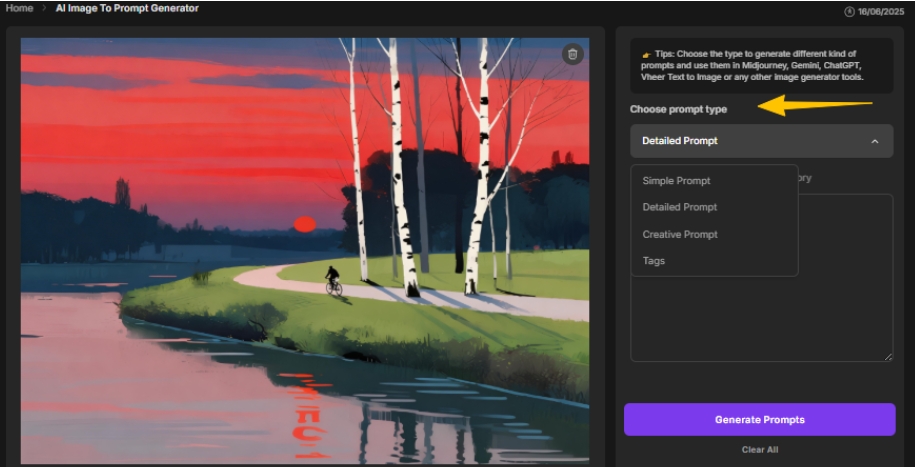The height and width of the screenshot is (467, 916).
Task: Click the 16/06/2025 date text
Action: coord(882,12)
